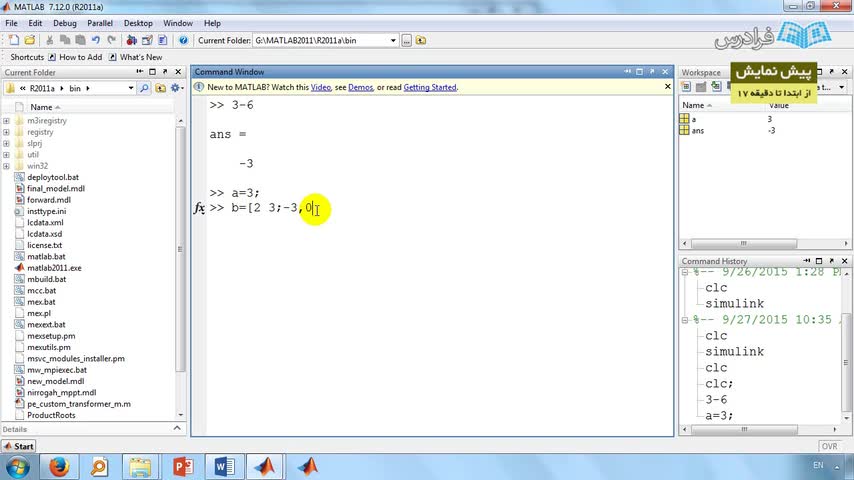Viewport: 854px width, 480px height.
Task: Click the What's New shortcut
Action: pyautogui.click(x=136, y=57)
